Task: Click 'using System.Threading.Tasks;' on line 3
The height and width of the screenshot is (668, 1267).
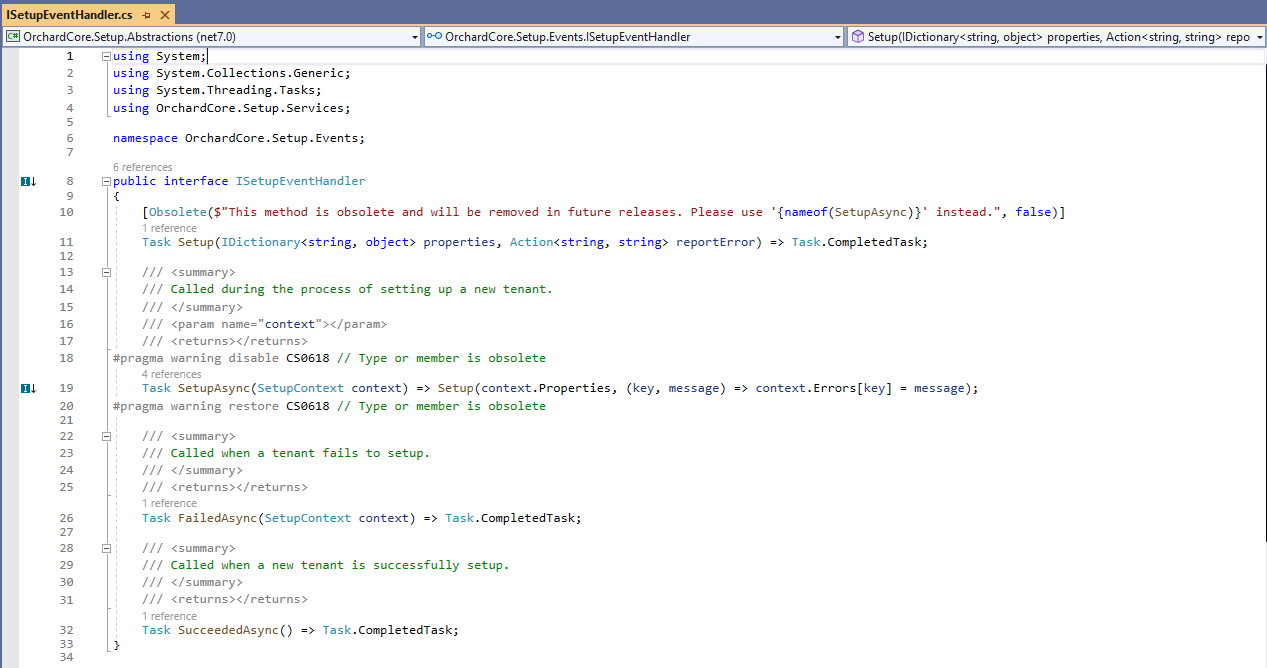Action: 217,90
